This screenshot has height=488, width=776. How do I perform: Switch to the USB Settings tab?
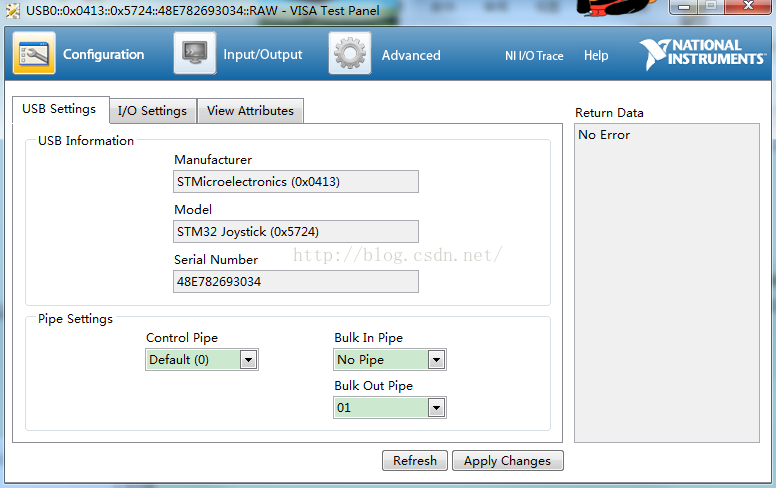pos(59,109)
